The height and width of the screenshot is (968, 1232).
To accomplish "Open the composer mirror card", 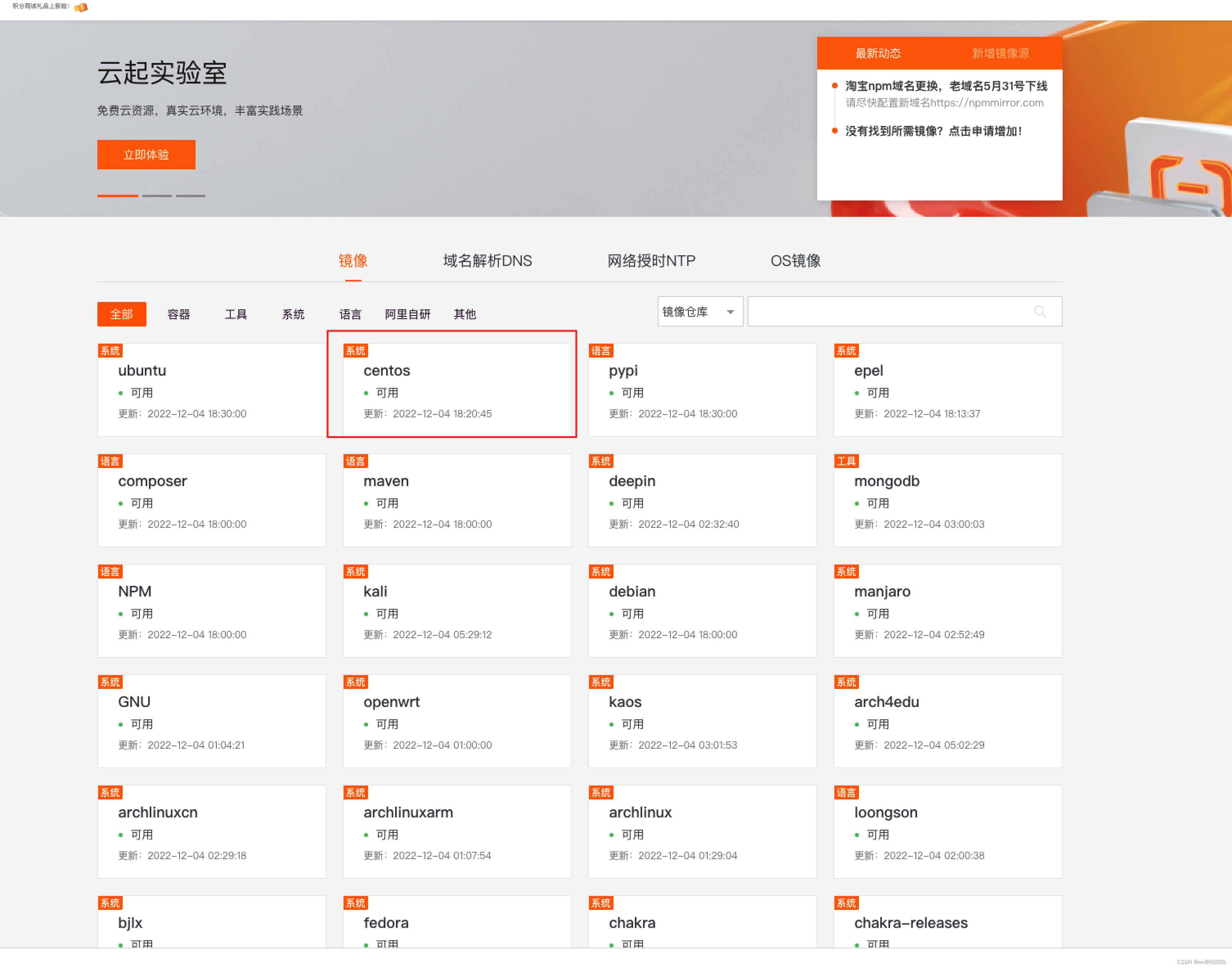I will [x=211, y=500].
